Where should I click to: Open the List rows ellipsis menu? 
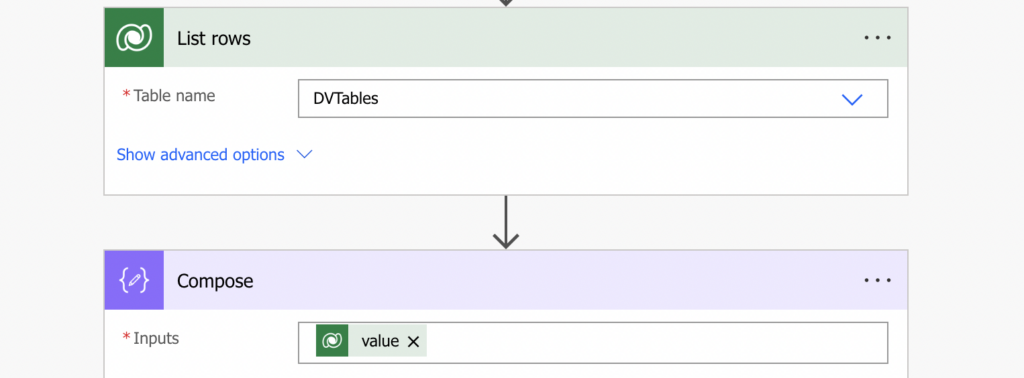coord(877,38)
